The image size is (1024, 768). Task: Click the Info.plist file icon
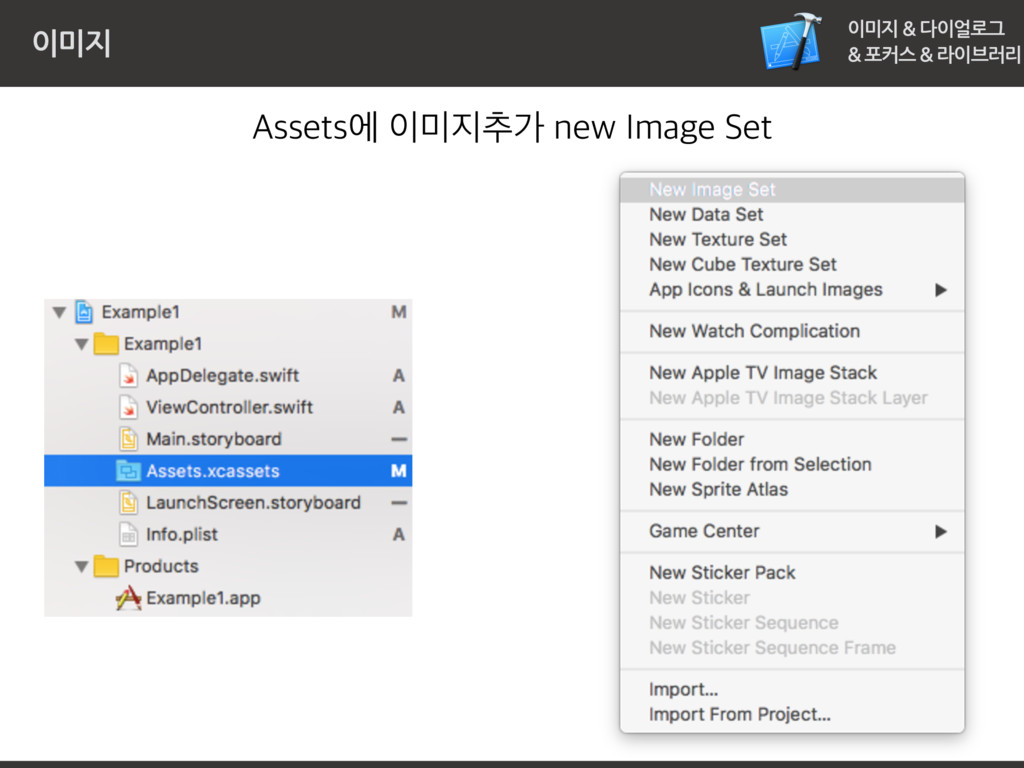129,534
